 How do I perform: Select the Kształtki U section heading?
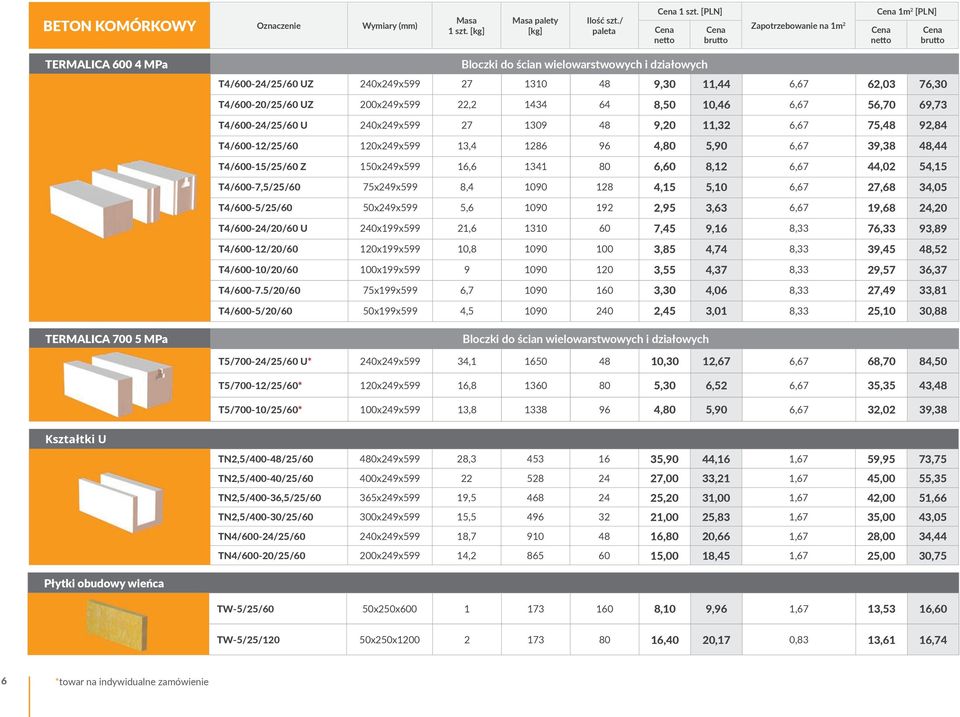click(75, 439)
